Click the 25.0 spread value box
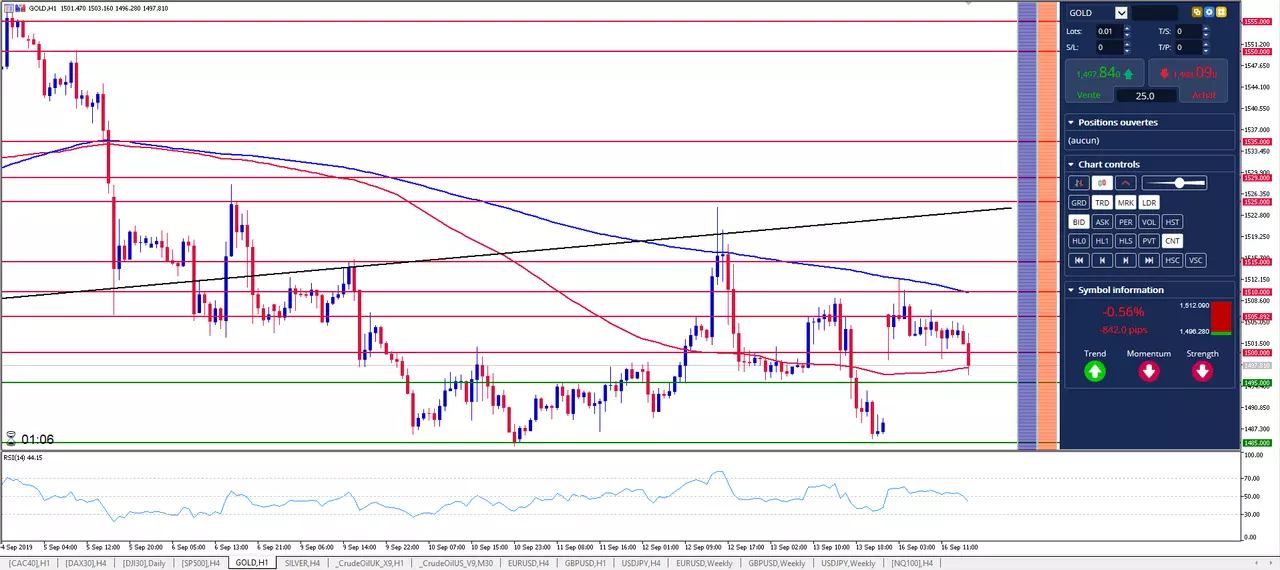The height and width of the screenshot is (570, 1280). (1145, 96)
